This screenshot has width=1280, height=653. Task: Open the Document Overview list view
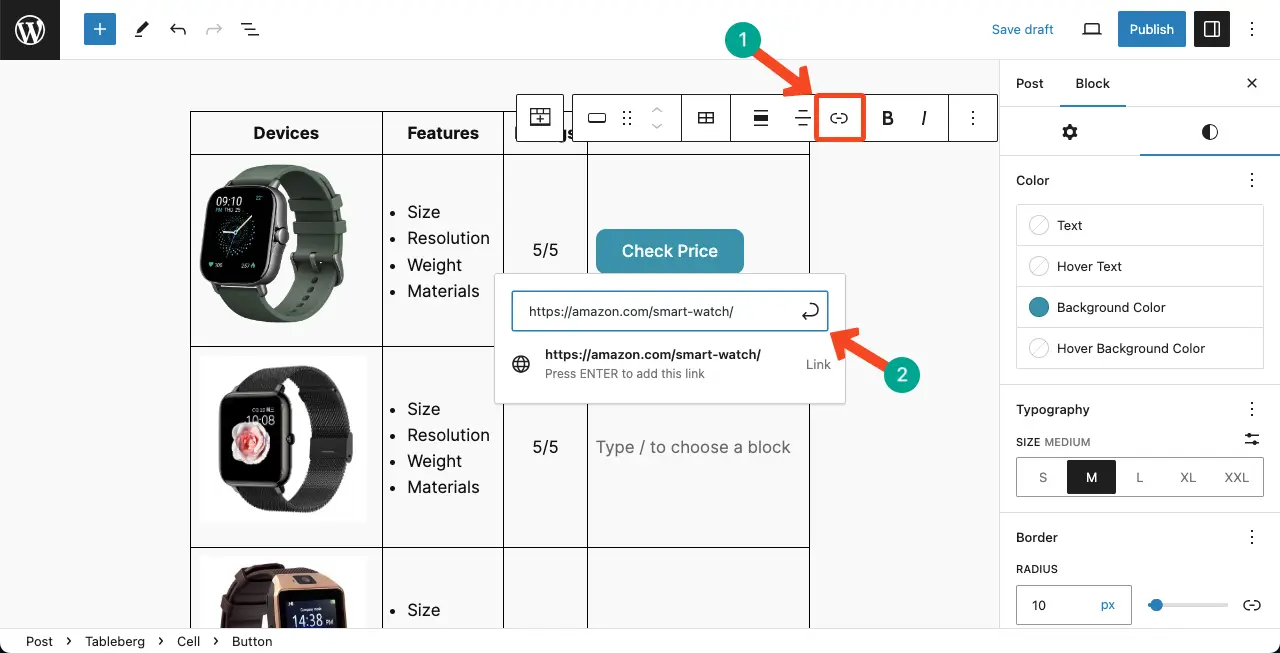(x=250, y=30)
